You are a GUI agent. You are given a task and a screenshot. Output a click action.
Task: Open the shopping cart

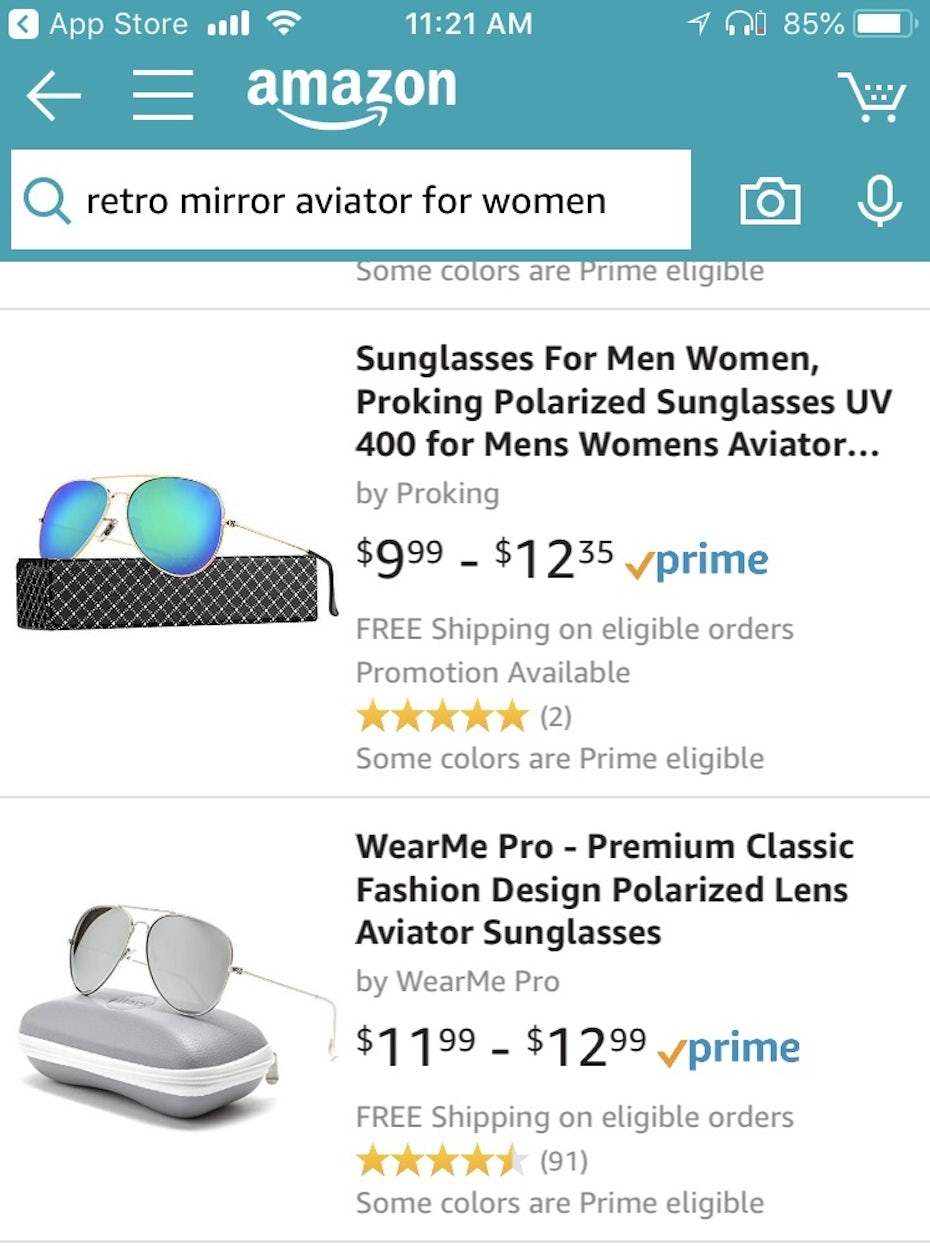coord(871,98)
